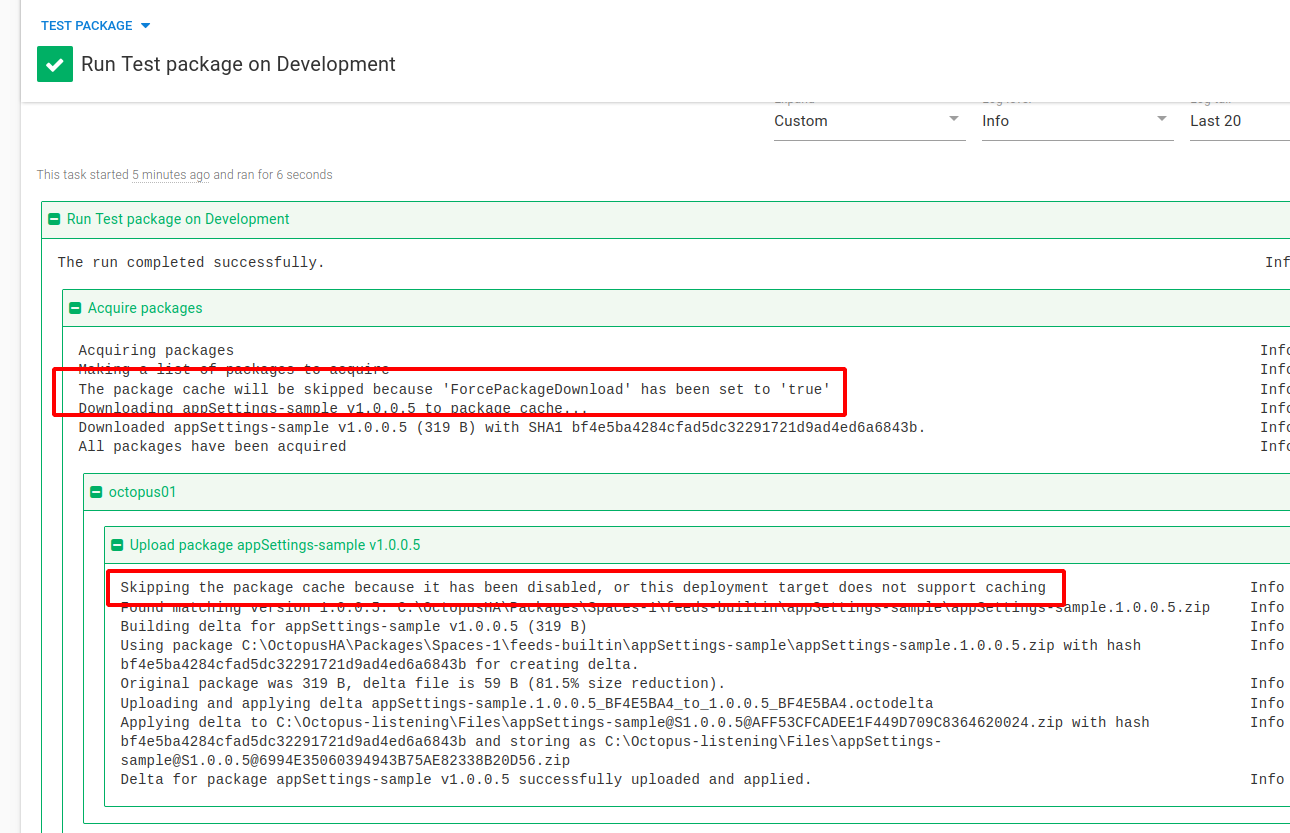Select 'Using package C:\OctopusHA\Packages' log line
Viewport: 1290px width, 833px height.
pyautogui.click(x=631, y=655)
